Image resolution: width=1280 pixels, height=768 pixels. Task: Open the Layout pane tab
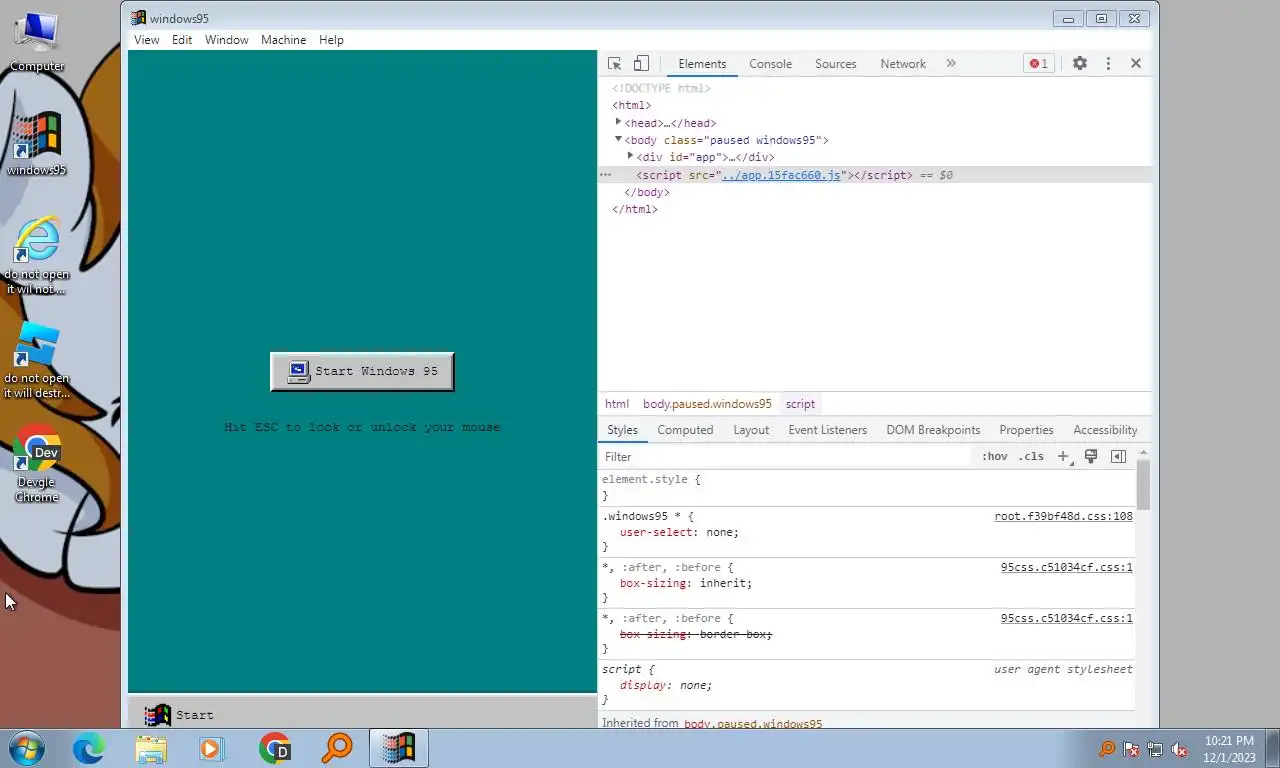[x=751, y=430]
